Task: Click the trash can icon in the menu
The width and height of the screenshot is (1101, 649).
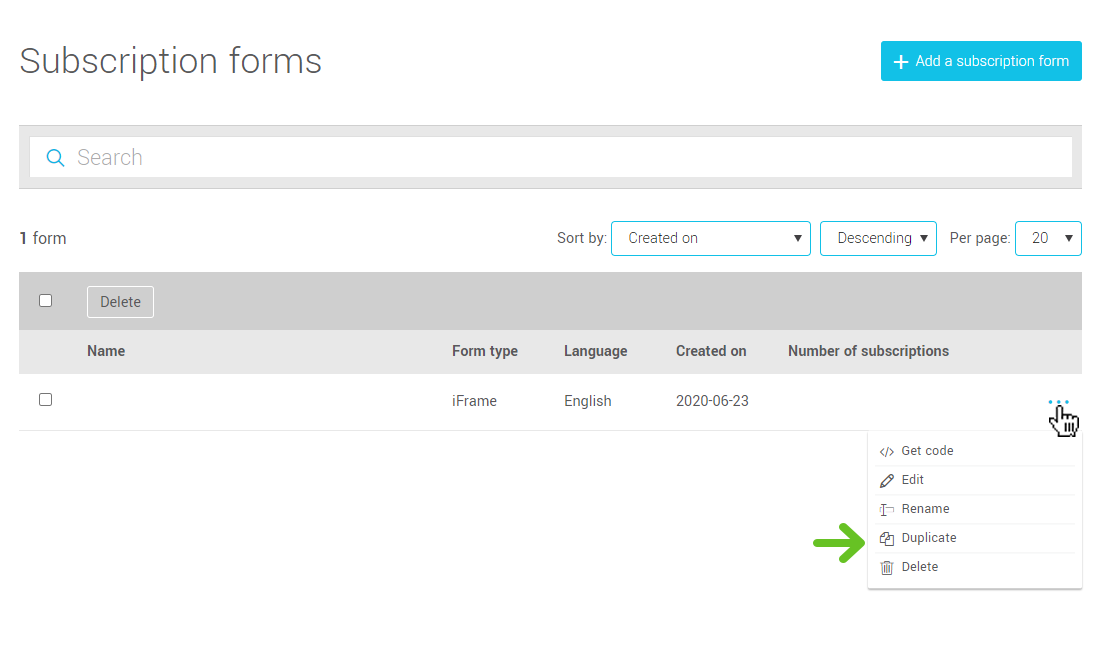Action: 886,567
